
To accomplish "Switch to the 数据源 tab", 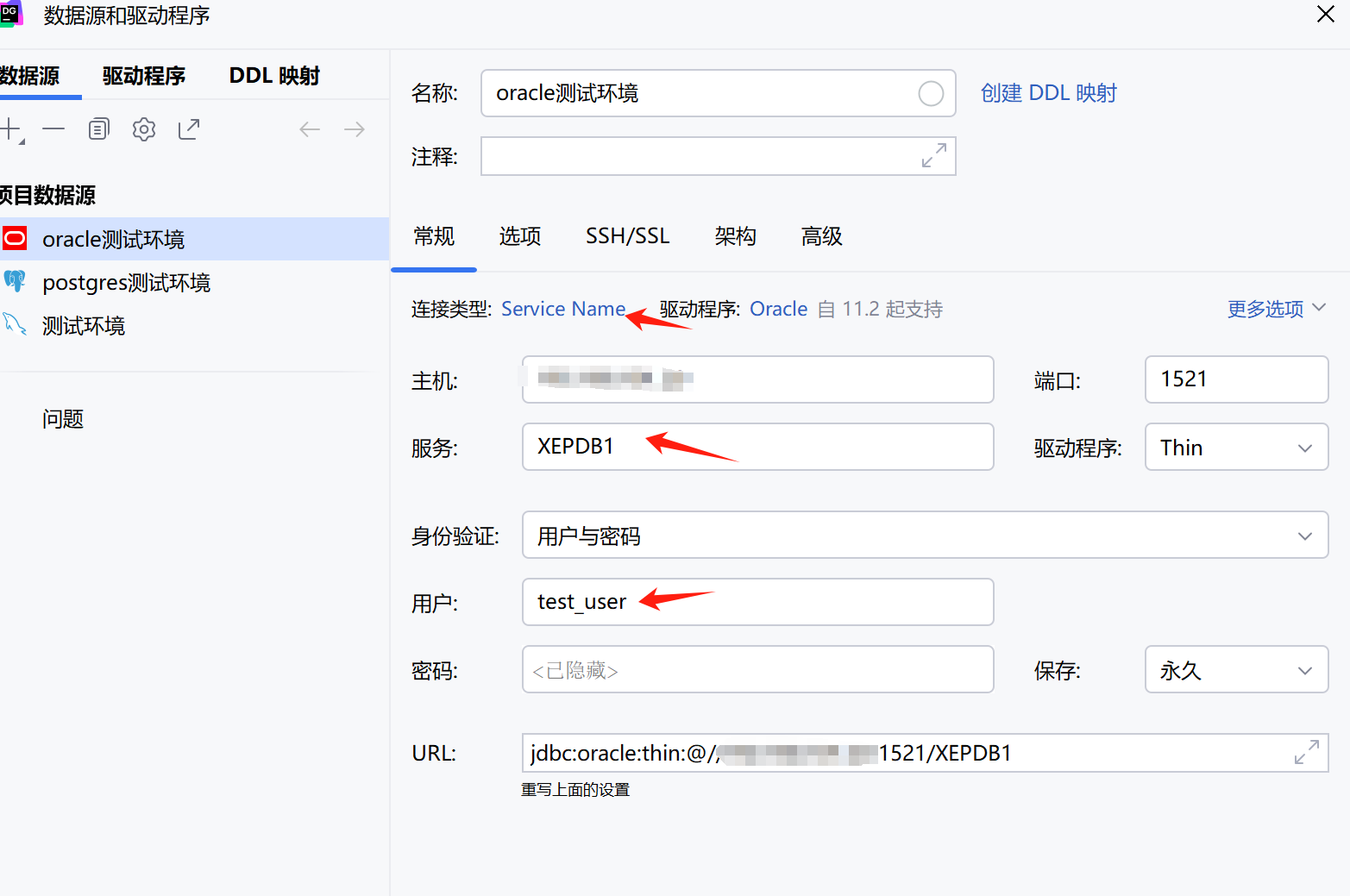I will coord(30,76).
